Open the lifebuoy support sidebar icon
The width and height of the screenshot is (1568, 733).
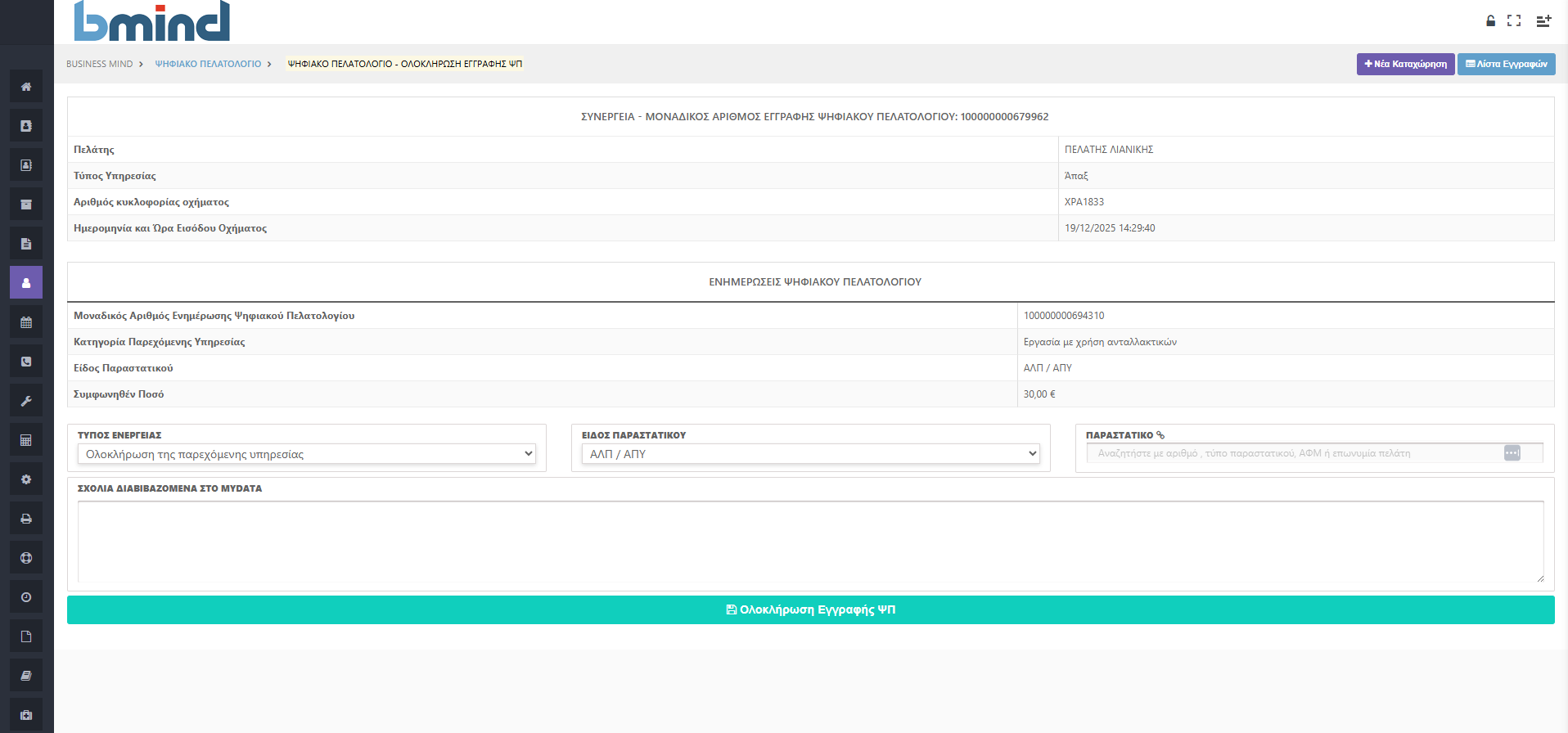point(26,558)
